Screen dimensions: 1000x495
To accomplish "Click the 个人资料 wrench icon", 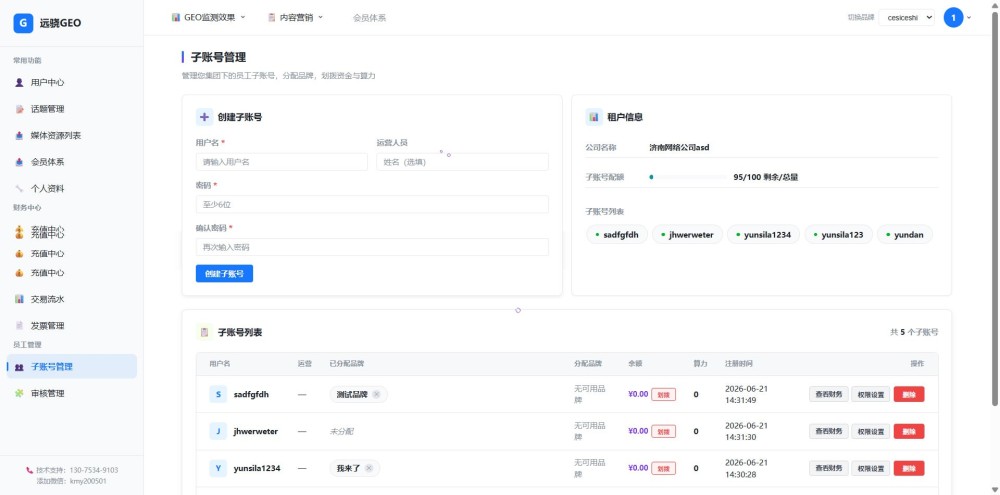I will [19, 189].
